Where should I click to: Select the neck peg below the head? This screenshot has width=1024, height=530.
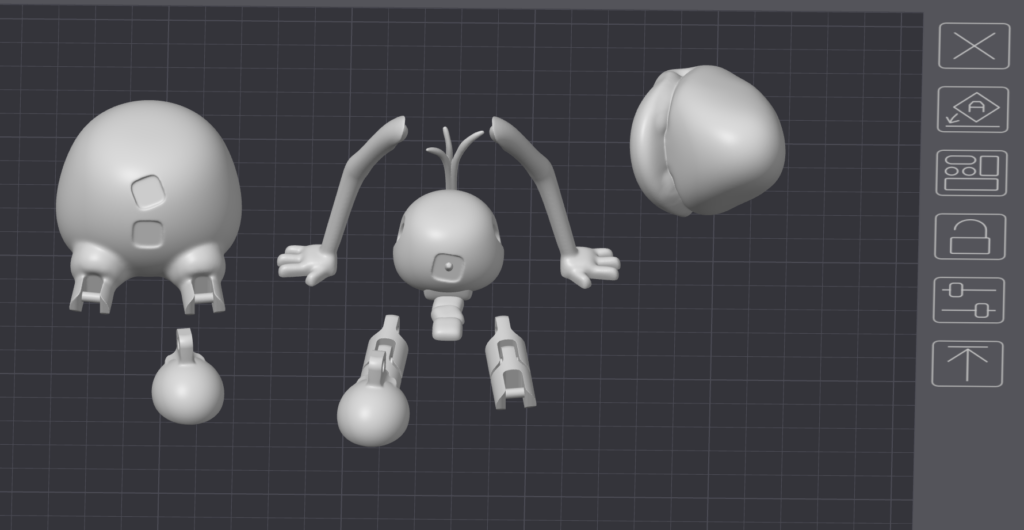click(447, 315)
